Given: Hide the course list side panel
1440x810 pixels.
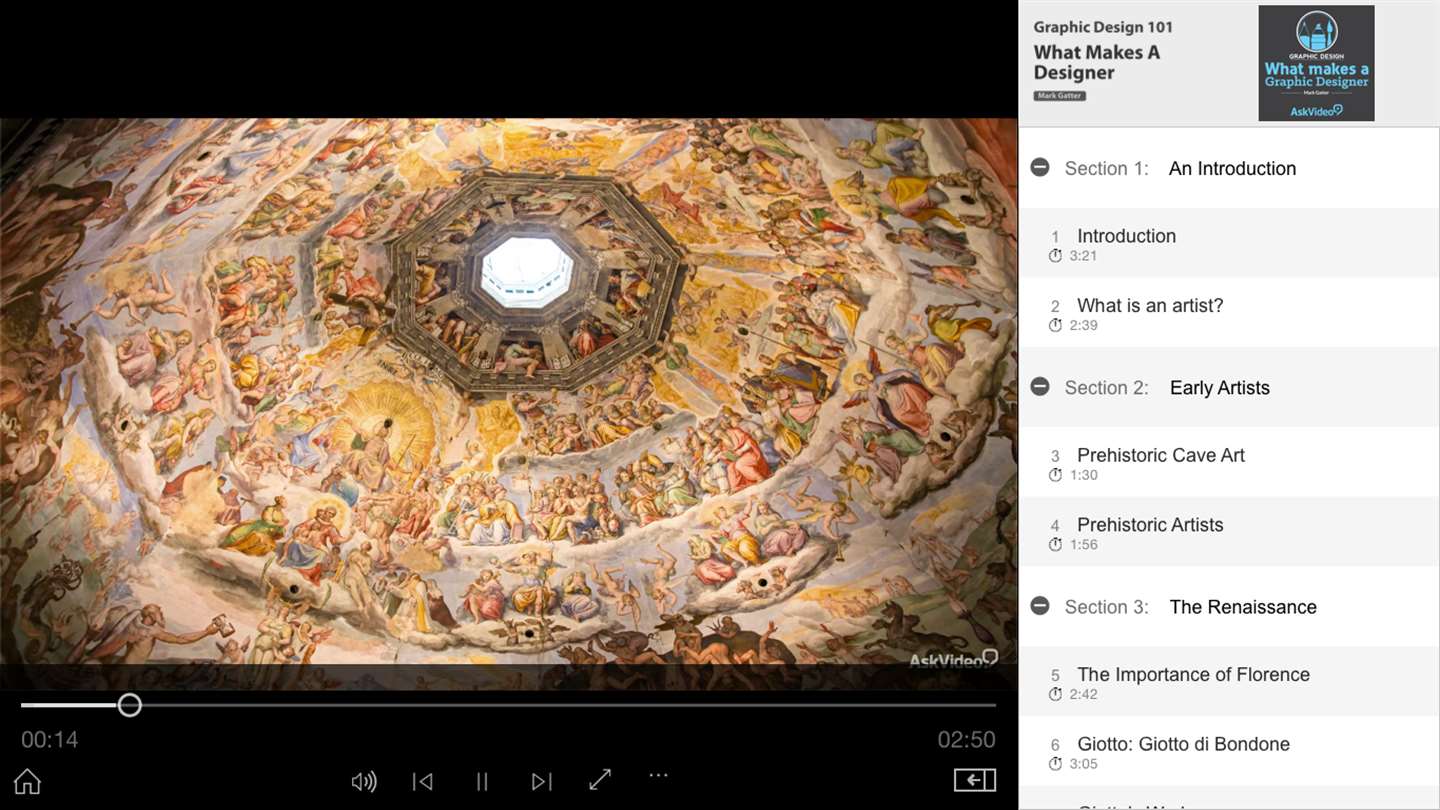Looking at the screenshot, I should point(975,780).
